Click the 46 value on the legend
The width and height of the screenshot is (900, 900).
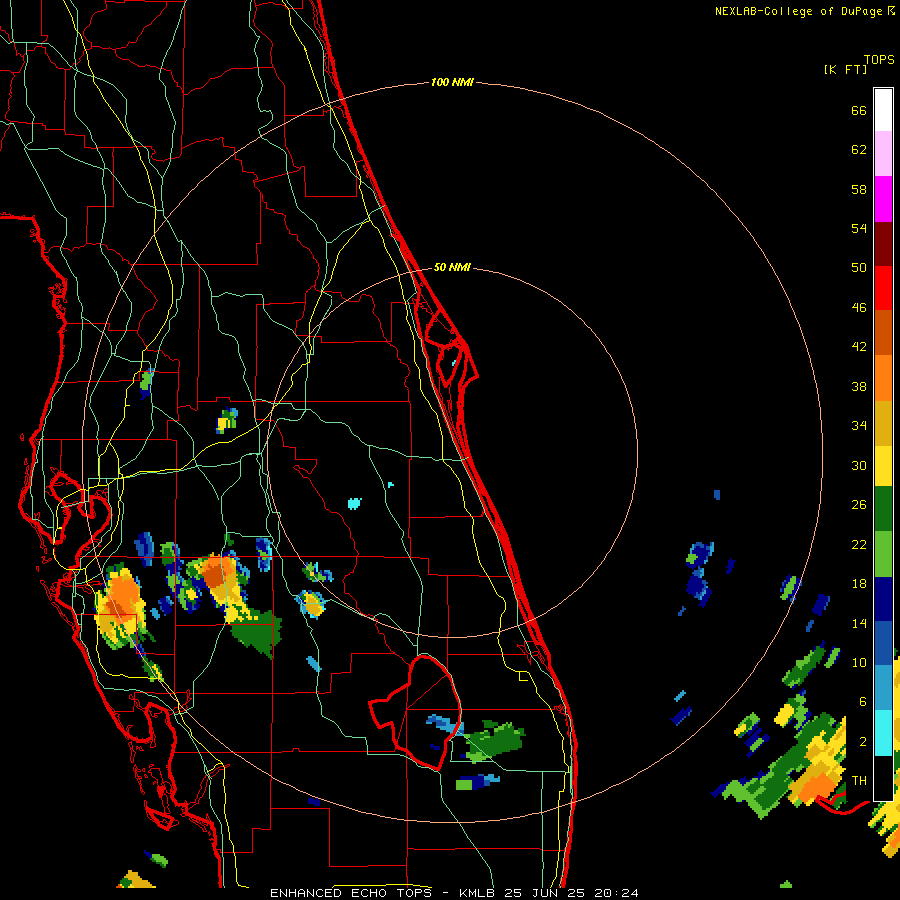(859, 308)
